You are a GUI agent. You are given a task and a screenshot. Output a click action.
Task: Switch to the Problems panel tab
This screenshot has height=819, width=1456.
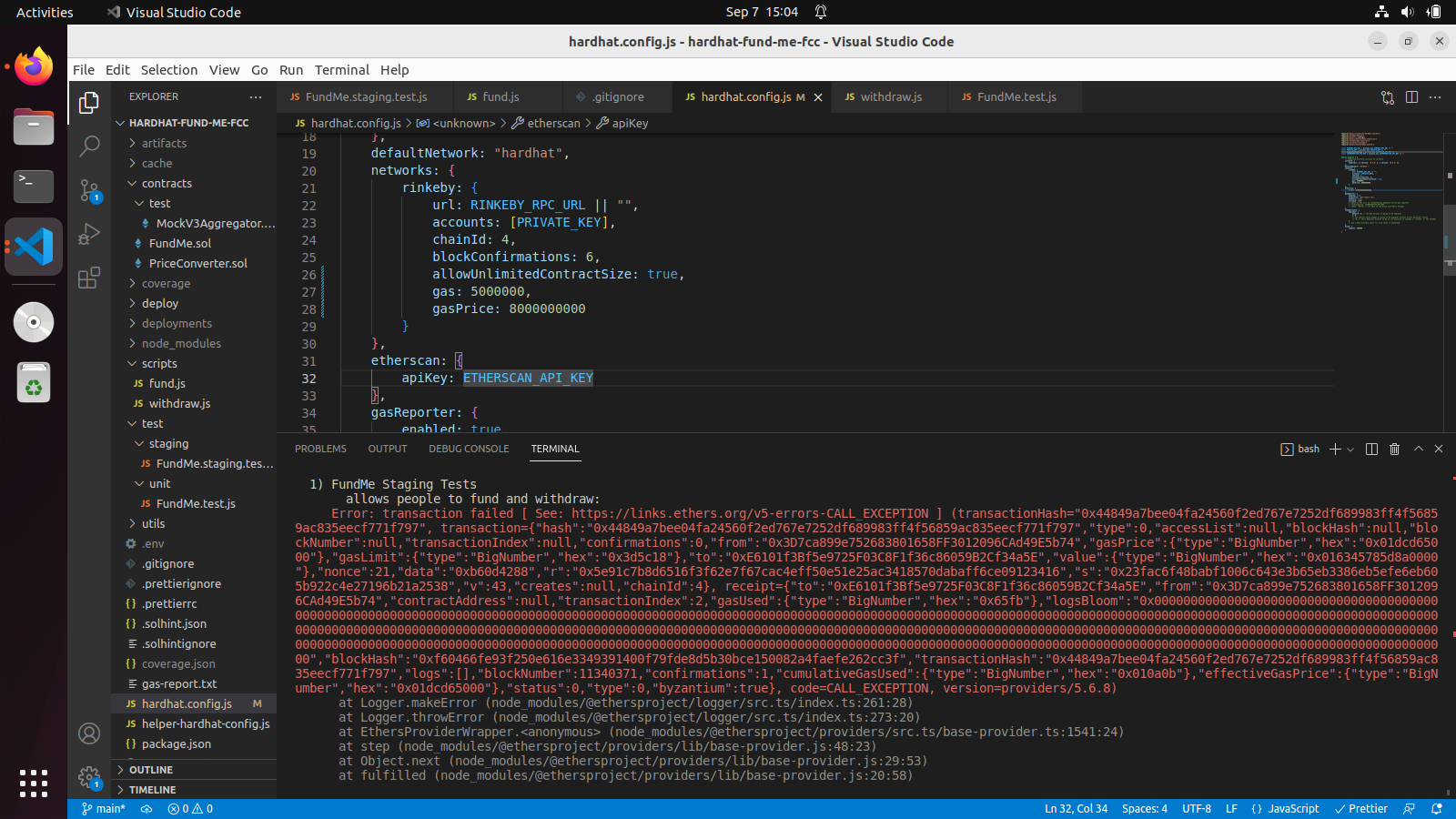click(x=320, y=449)
